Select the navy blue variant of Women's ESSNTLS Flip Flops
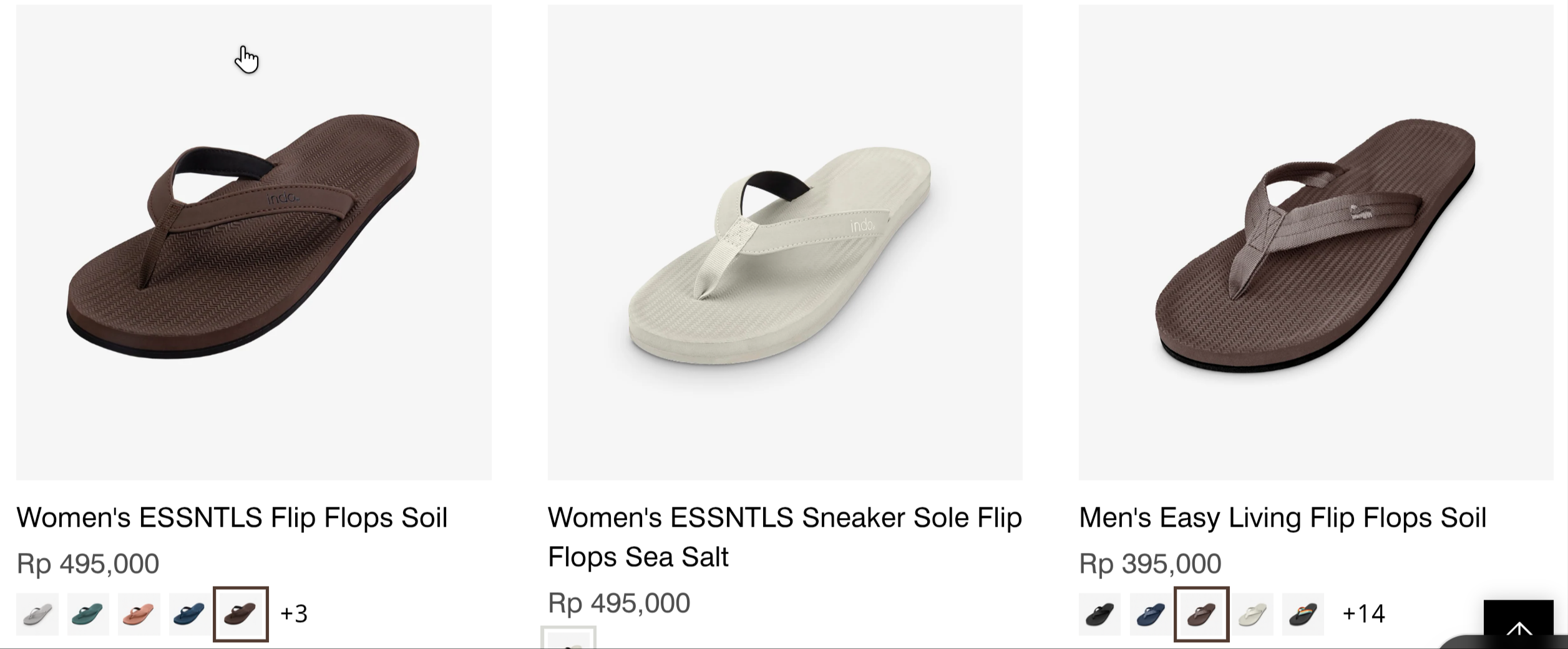This screenshot has height=649, width=1568. (x=189, y=614)
